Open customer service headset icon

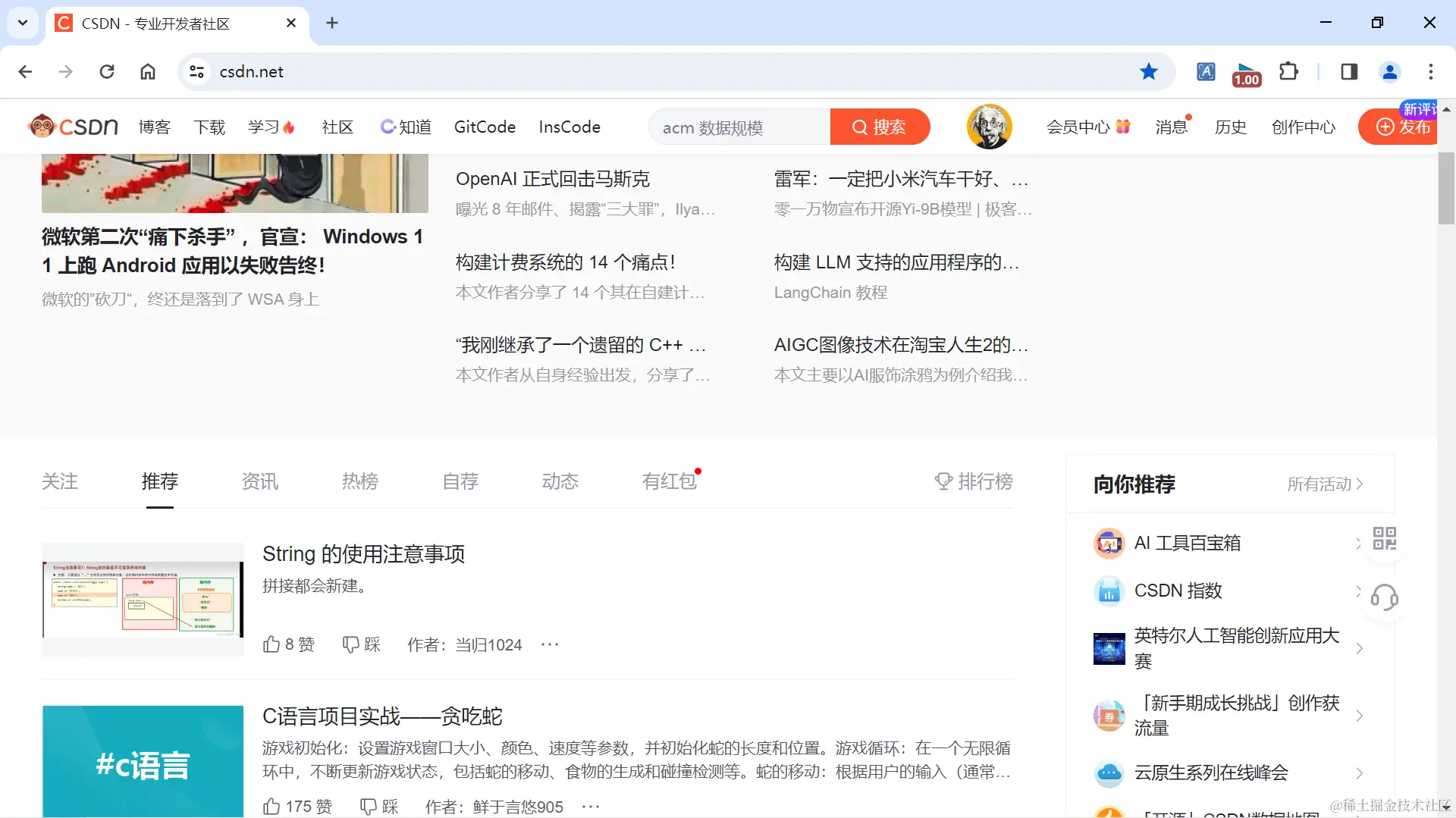[1385, 597]
